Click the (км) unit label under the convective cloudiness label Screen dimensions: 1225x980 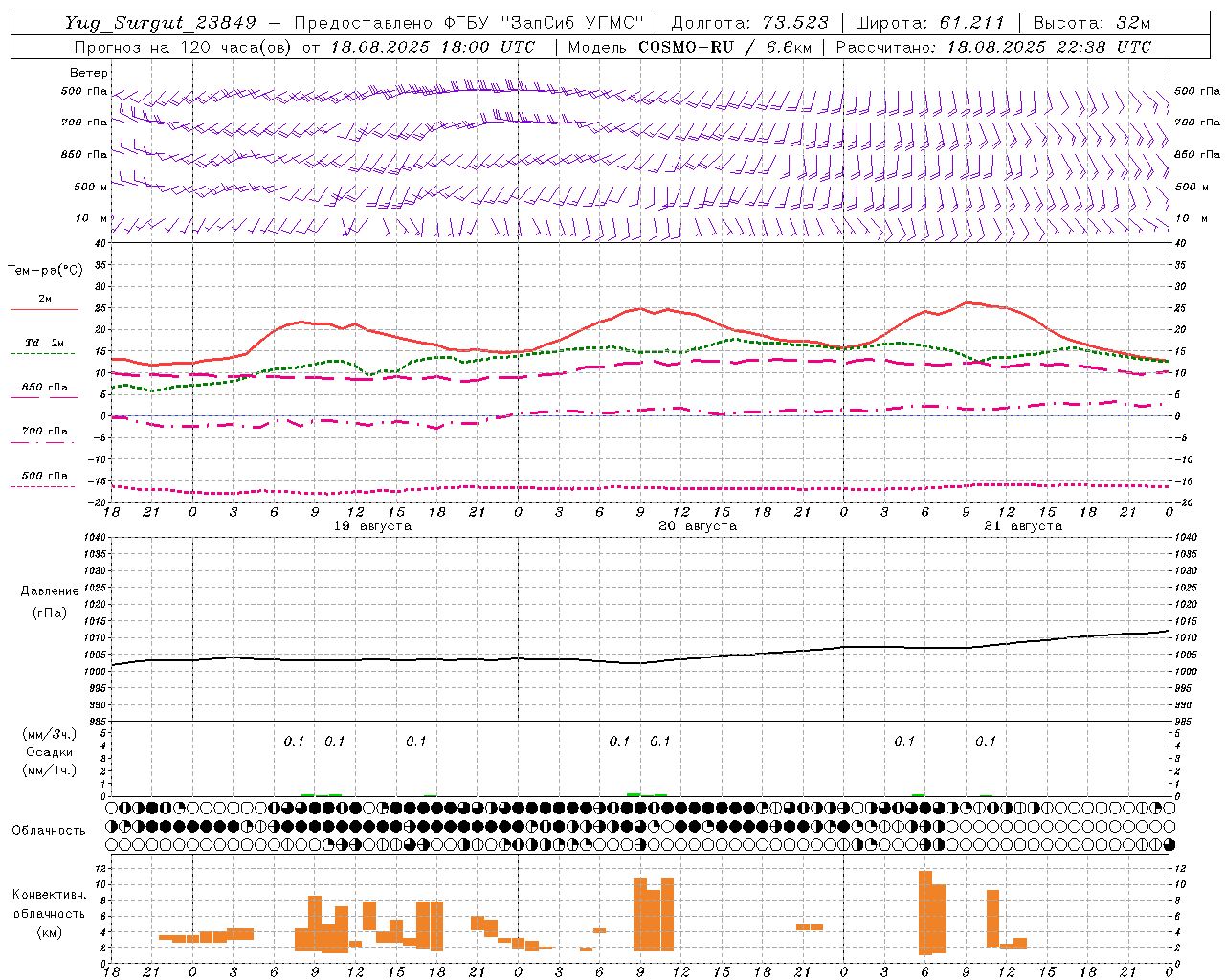50,932
